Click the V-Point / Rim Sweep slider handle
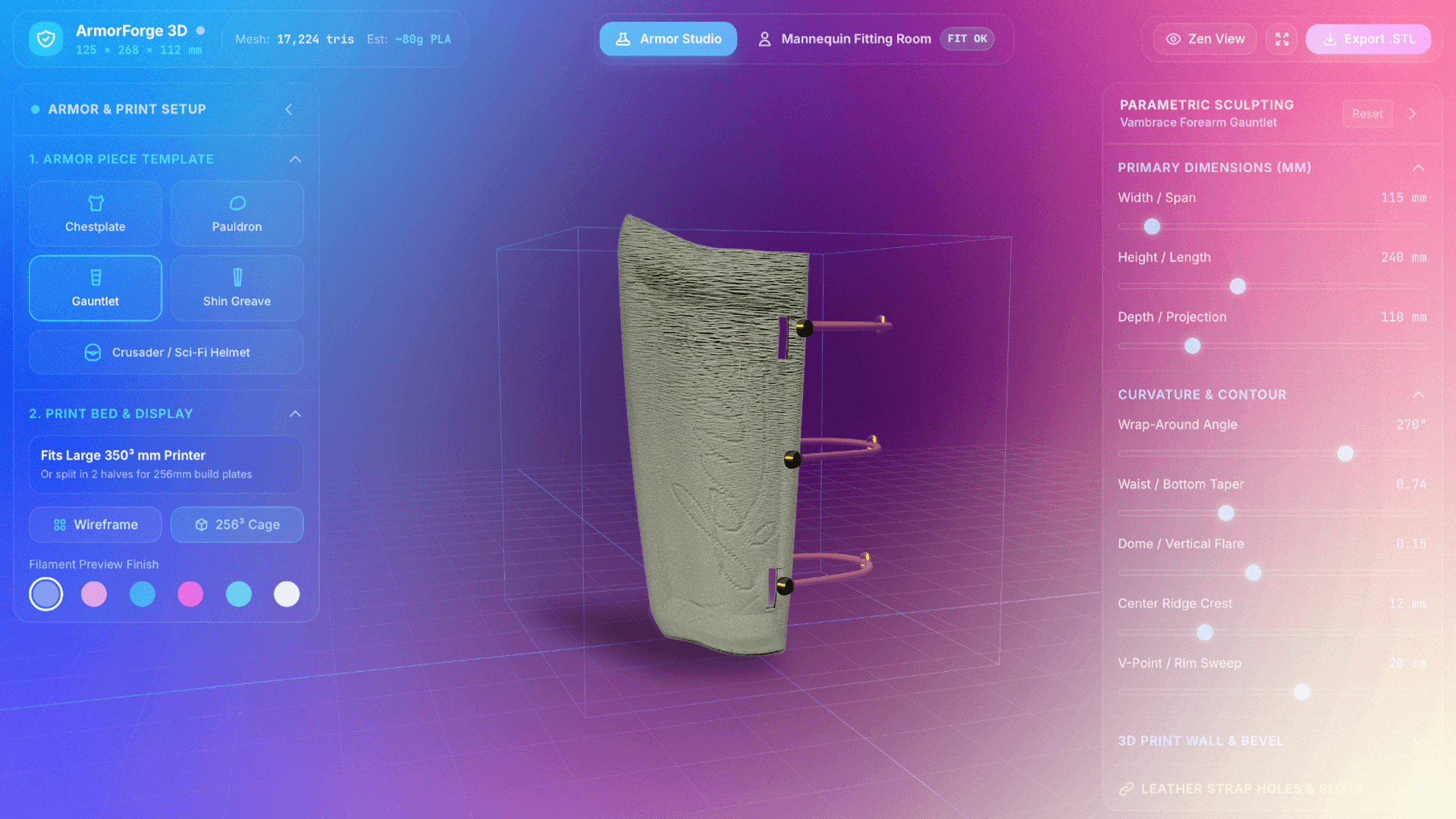The height and width of the screenshot is (819, 1456). click(1302, 692)
